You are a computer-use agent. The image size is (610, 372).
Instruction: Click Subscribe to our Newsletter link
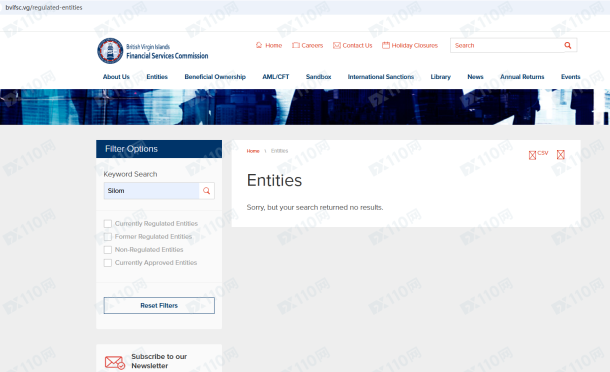(x=159, y=361)
